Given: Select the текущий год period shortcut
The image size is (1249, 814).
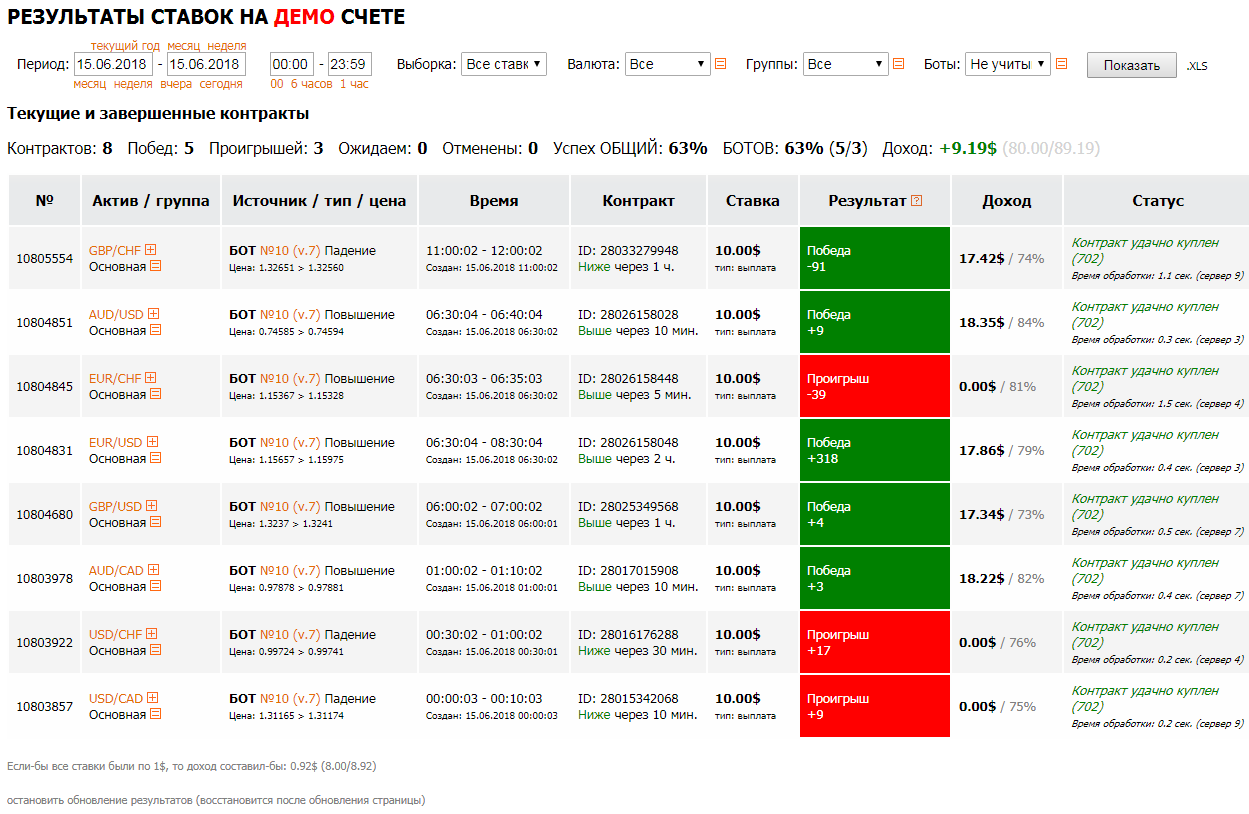Looking at the screenshot, I should (125, 46).
